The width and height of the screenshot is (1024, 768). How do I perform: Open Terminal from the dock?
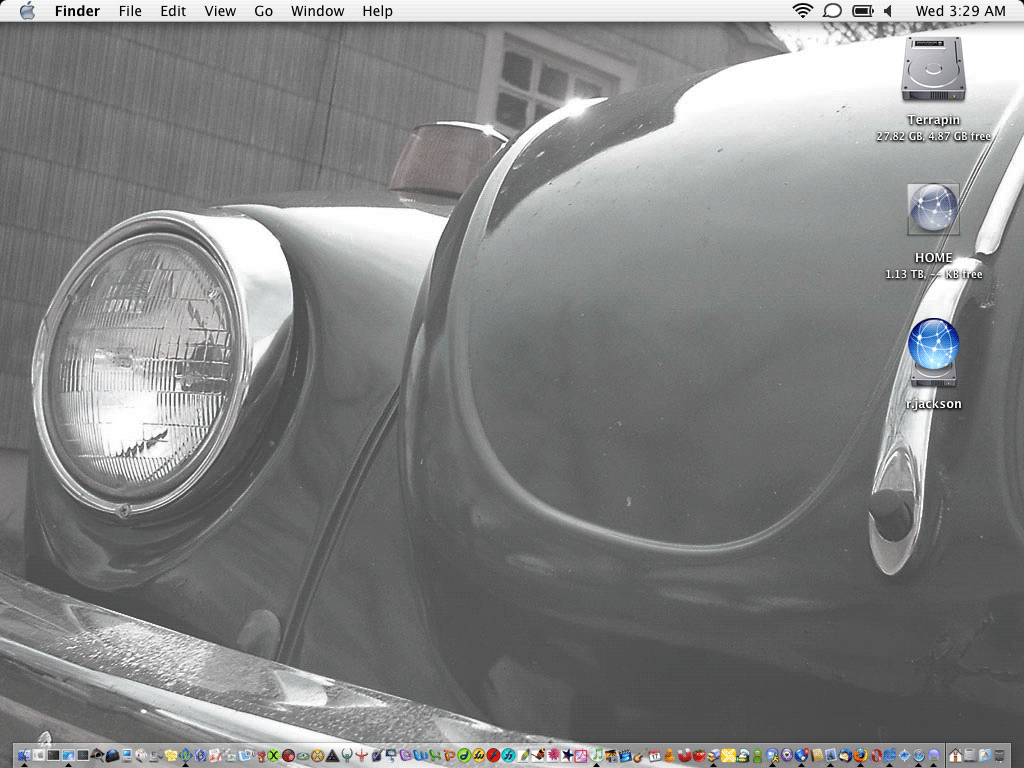53,756
